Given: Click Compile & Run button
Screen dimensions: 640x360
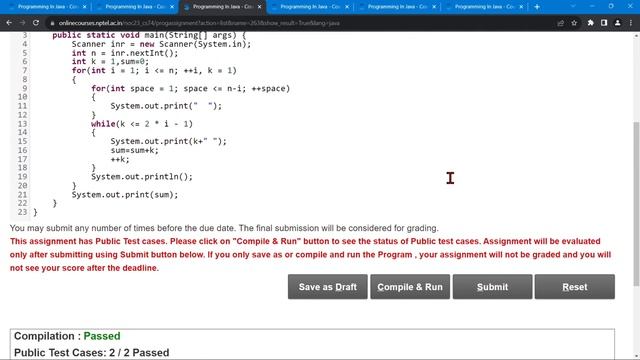Looking at the screenshot, I should pyautogui.click(x=410, y=287).
